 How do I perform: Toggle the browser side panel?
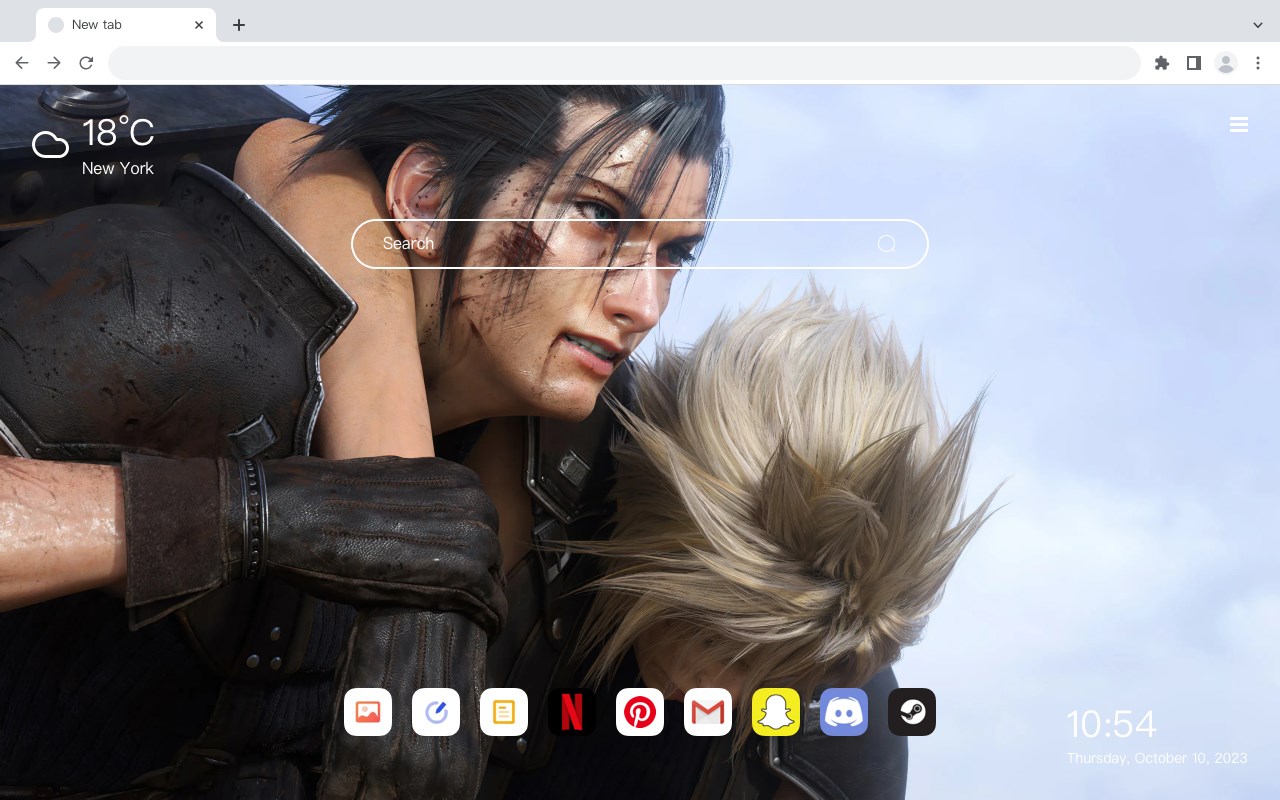pos(1193,63)
